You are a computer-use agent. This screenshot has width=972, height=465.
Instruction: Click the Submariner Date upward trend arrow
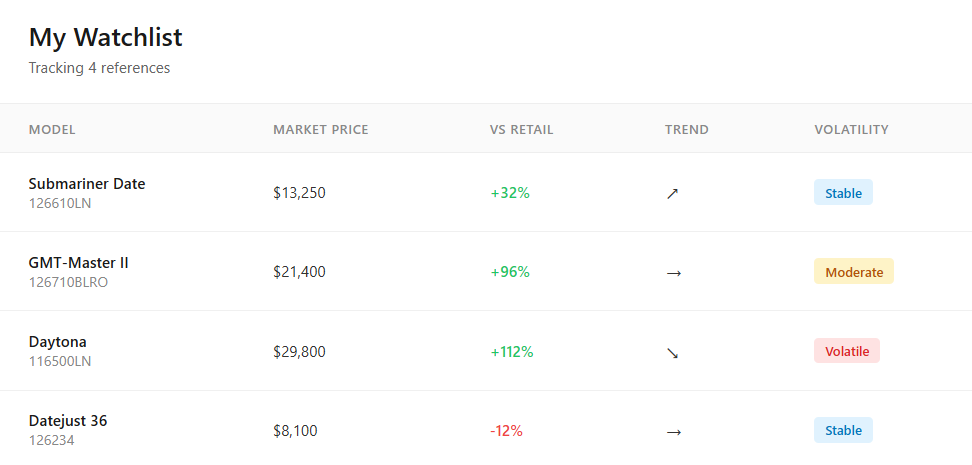tap(672, 193)
